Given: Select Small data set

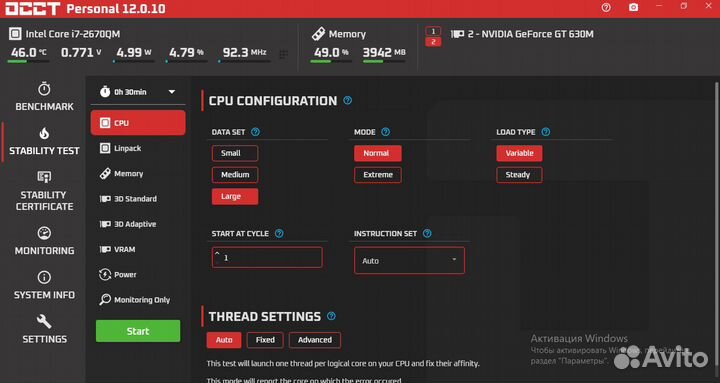Looking at the screenshot, I should point(235,153).
